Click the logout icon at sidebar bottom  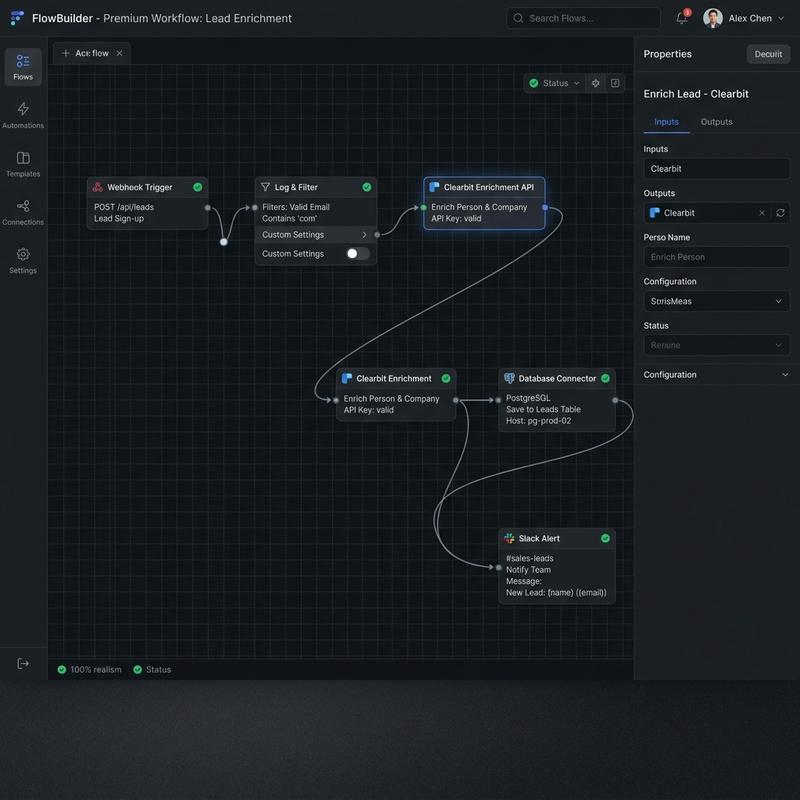tap(23, 663)
